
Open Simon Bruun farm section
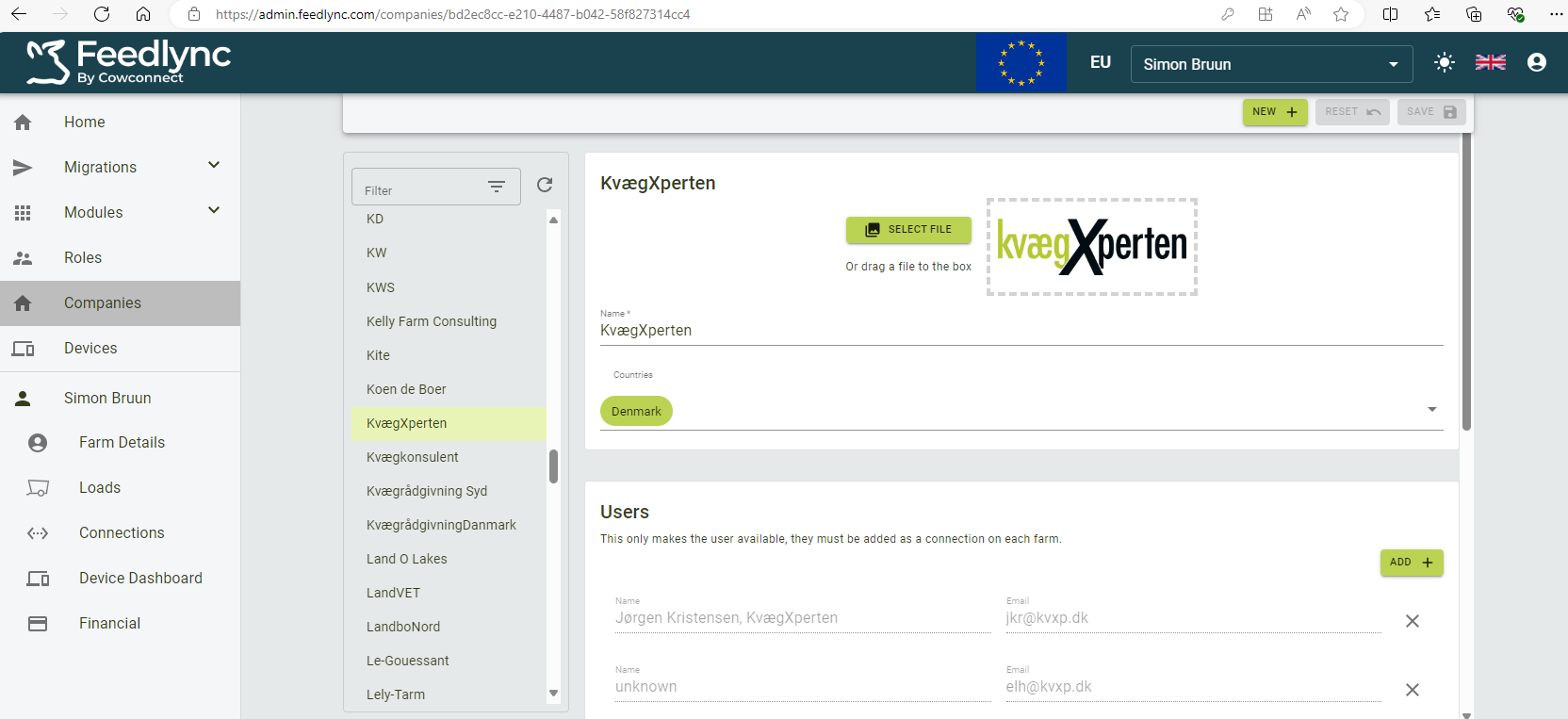[120, 399]
